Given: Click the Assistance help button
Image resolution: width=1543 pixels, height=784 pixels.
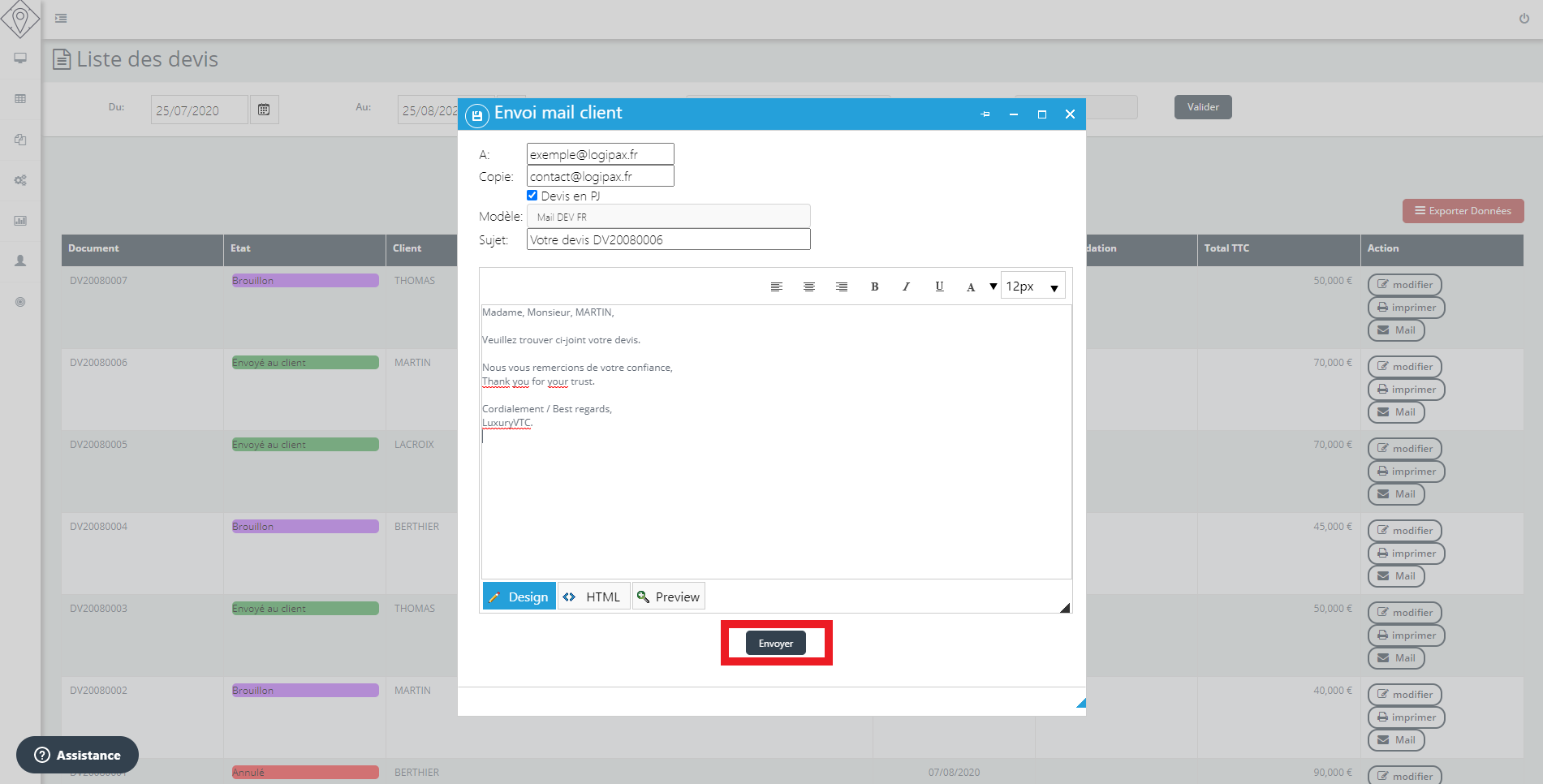Looking at the screenshot, I should [x=78, y=755].
